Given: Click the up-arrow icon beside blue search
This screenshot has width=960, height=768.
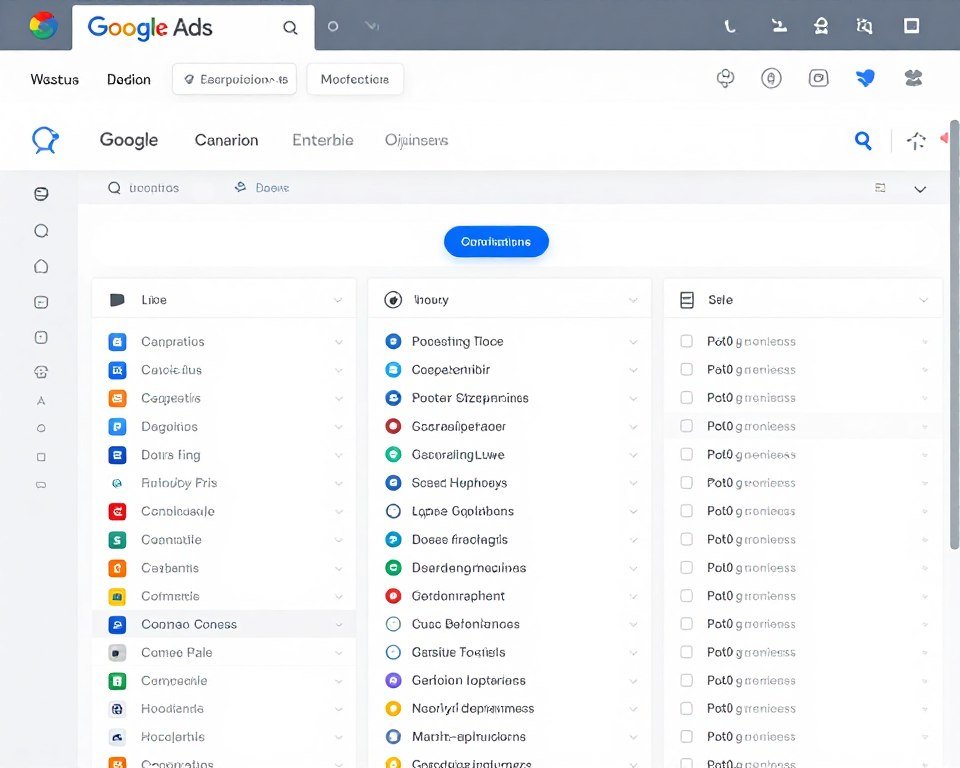Looking at the screenshot, I should point(916,141).
